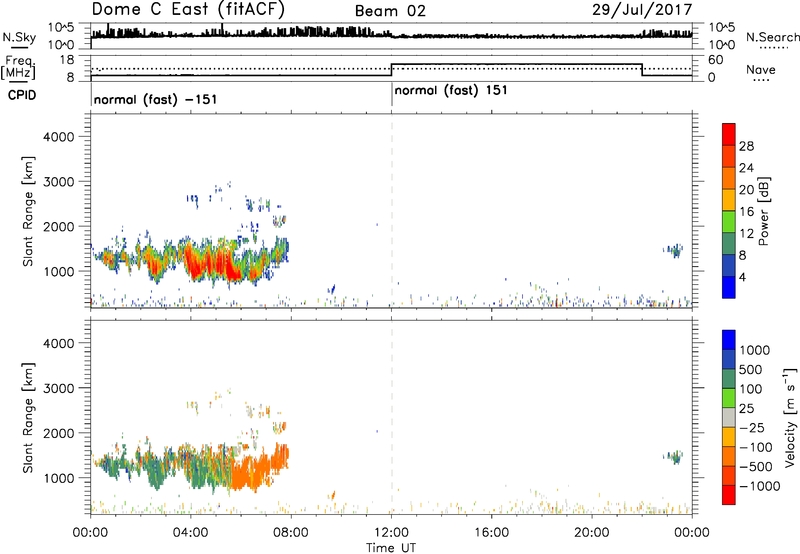The width and height of the screenshot is (800, 554).
Task: Click the Slant Range label of velocity panel
Action: (28, 418)
